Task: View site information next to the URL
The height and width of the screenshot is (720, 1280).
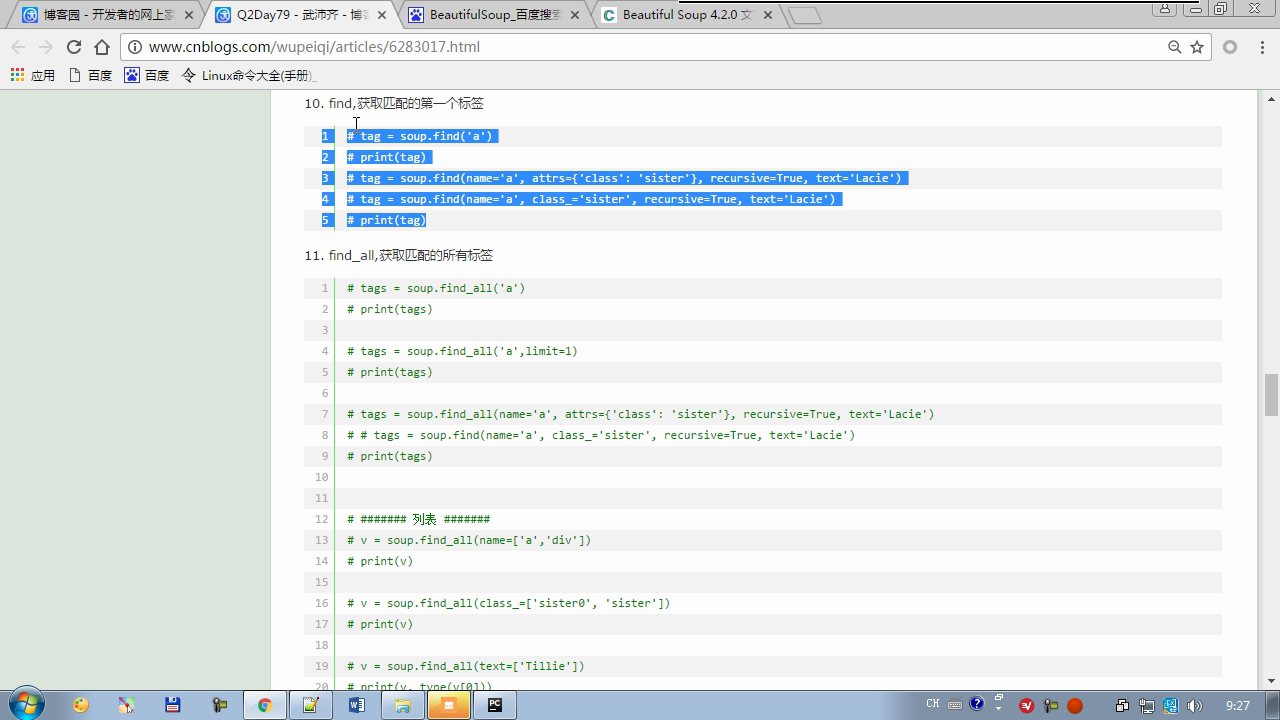Action: click(135, 47)
